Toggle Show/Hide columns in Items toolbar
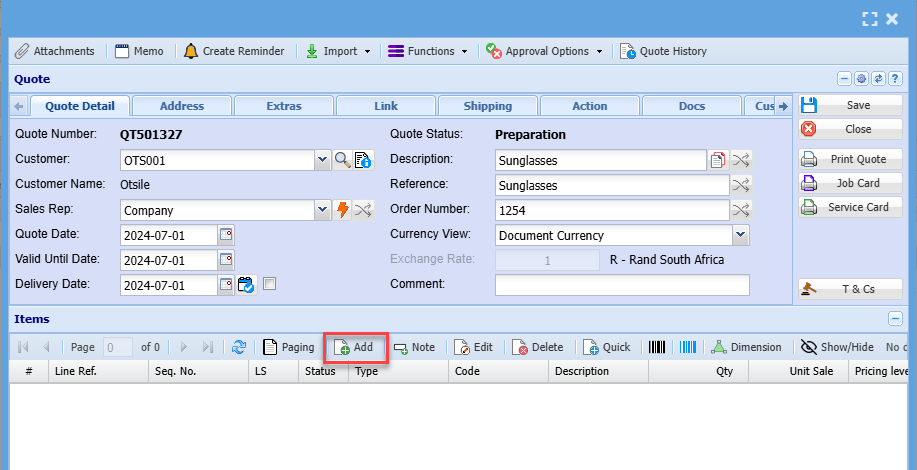917x470 pixels. click(x=837, y=347)
